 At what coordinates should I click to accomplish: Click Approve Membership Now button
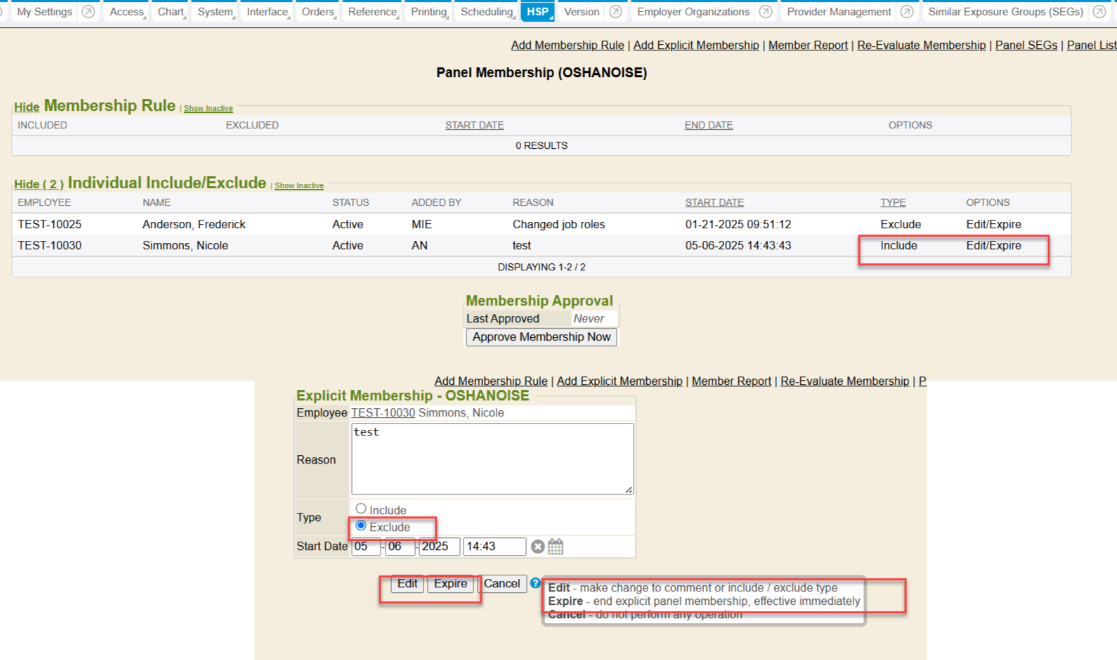click(541, 337)
